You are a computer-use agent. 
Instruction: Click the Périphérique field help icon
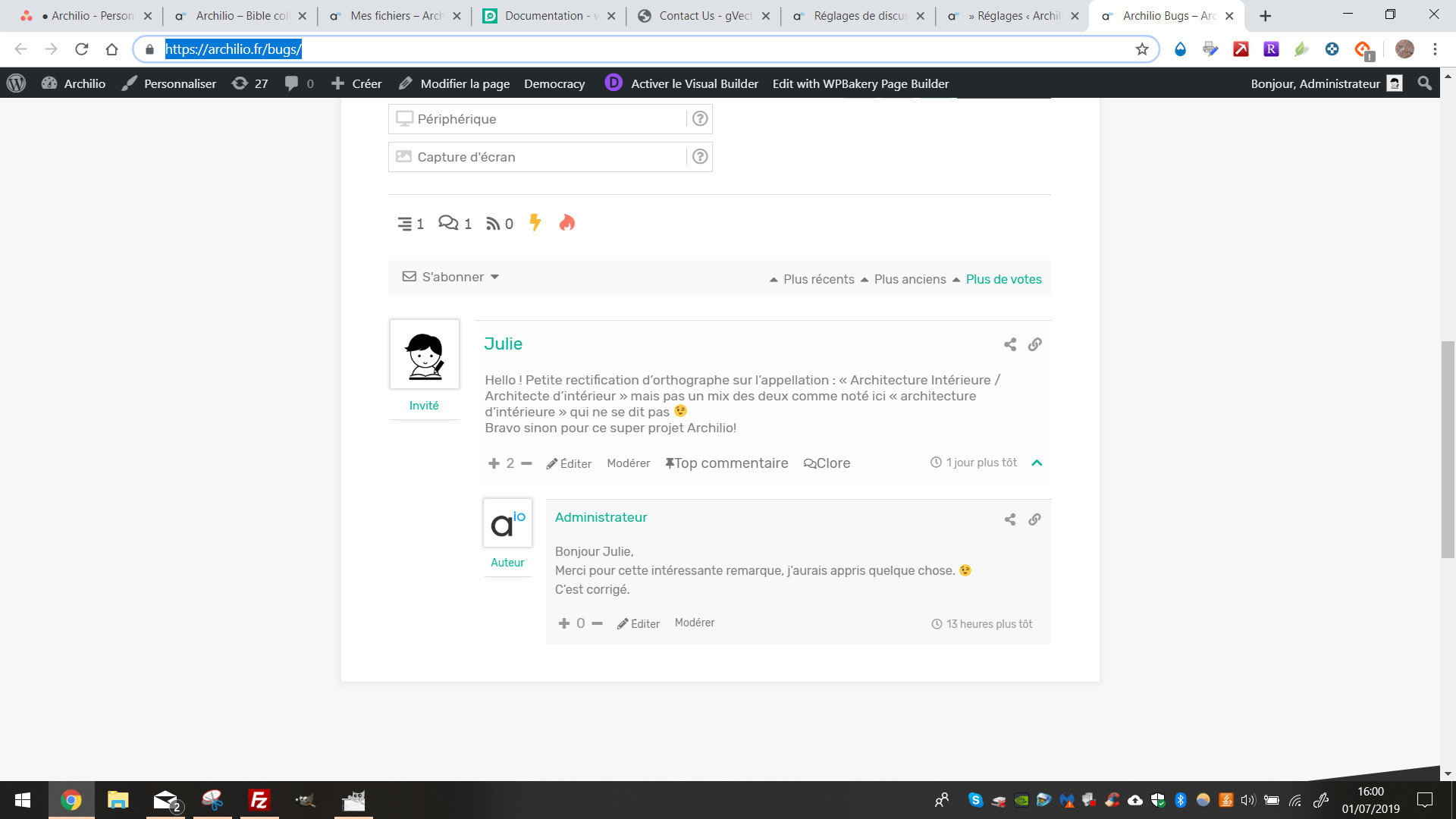click(700, 118)
